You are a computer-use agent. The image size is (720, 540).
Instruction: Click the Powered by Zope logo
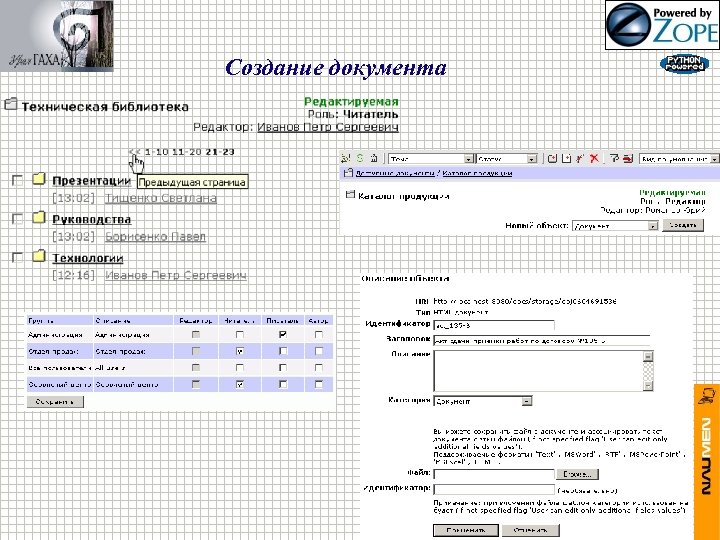pos(662,25)
